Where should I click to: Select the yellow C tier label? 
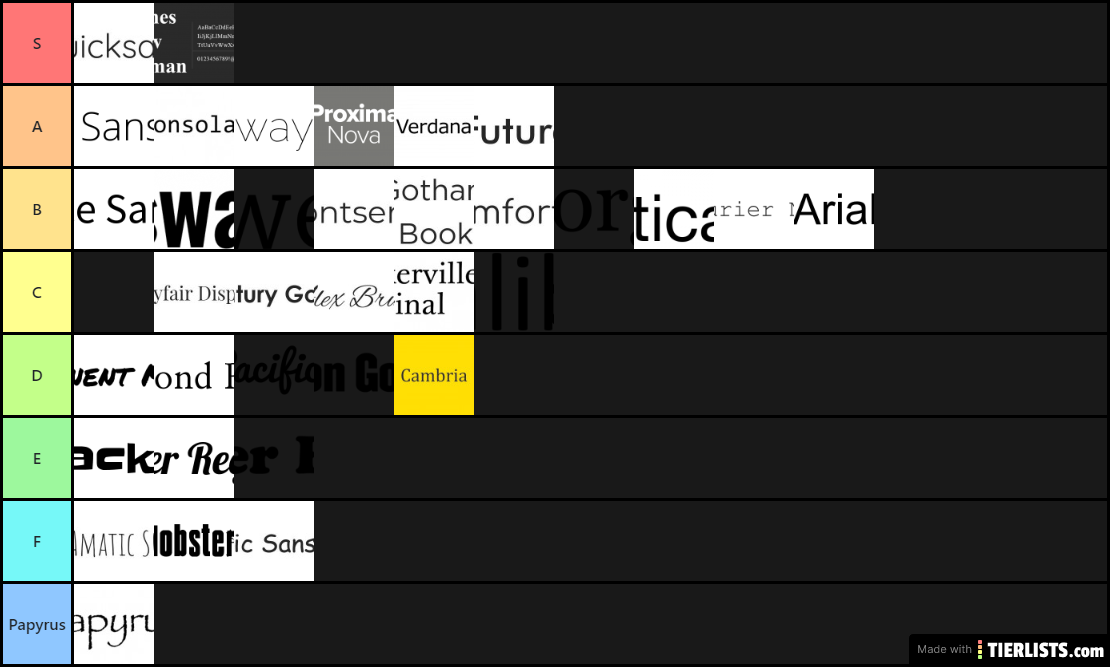(x=37, y=292)
